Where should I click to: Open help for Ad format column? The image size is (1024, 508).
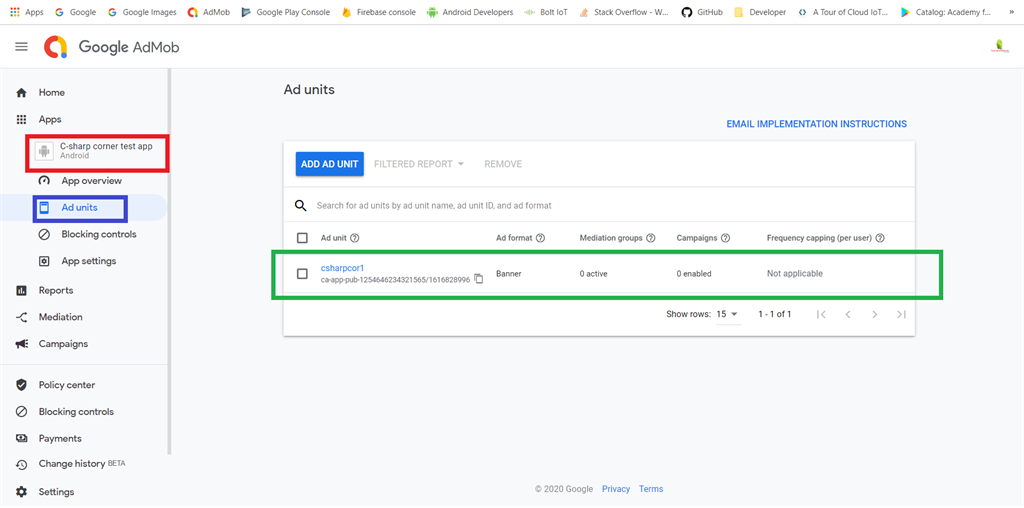(541, 238)
